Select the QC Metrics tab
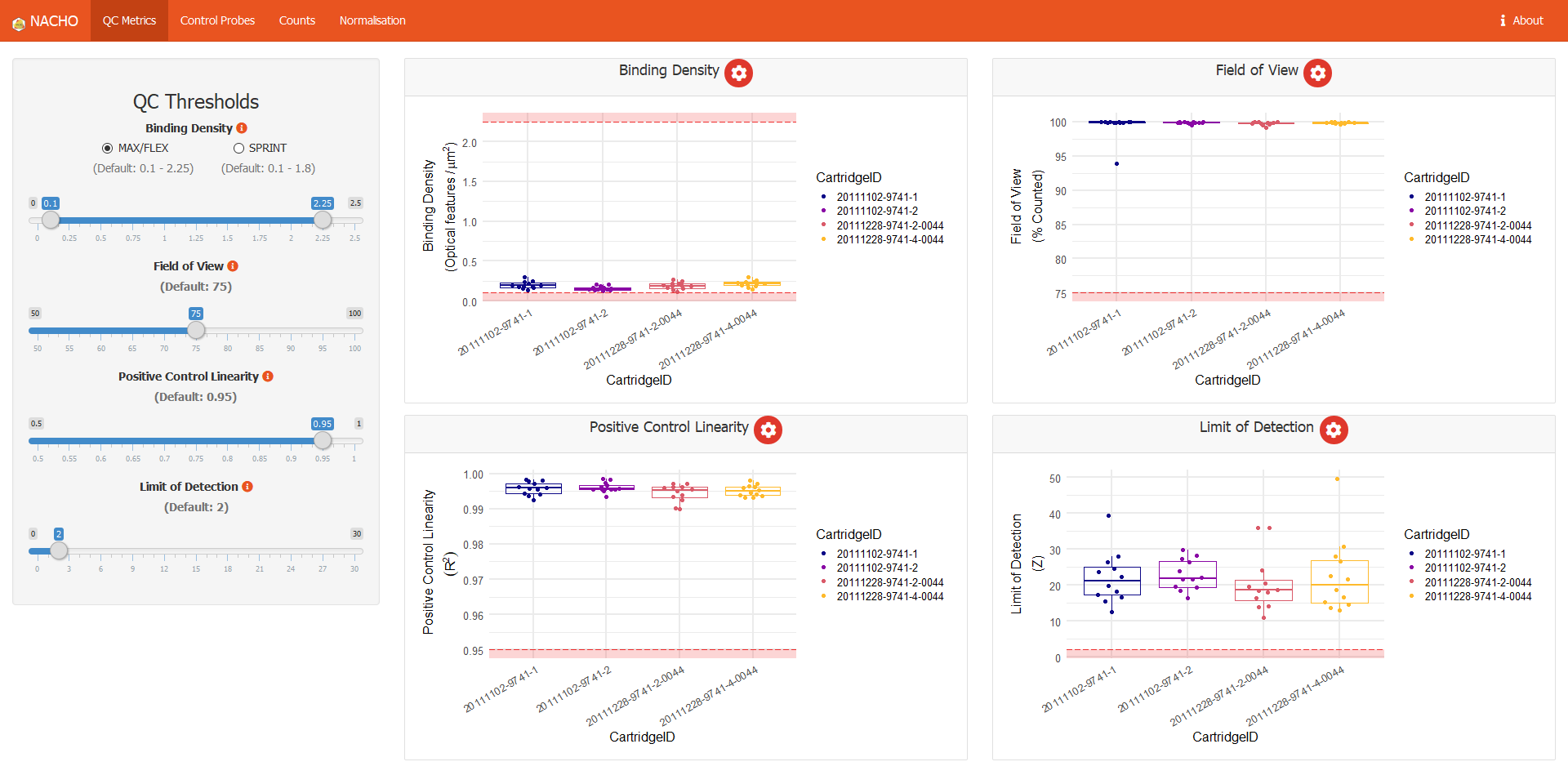1568x784 pixels. click(129, 20)
